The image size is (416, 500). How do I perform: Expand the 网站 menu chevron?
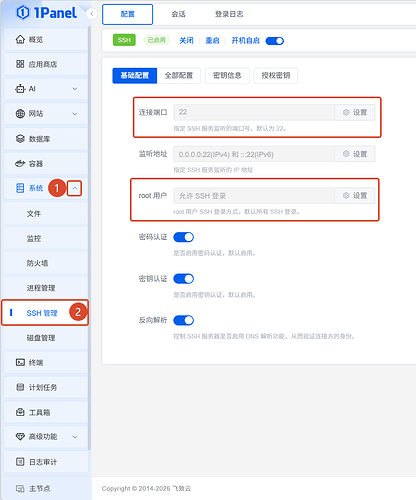click(75, 114)
